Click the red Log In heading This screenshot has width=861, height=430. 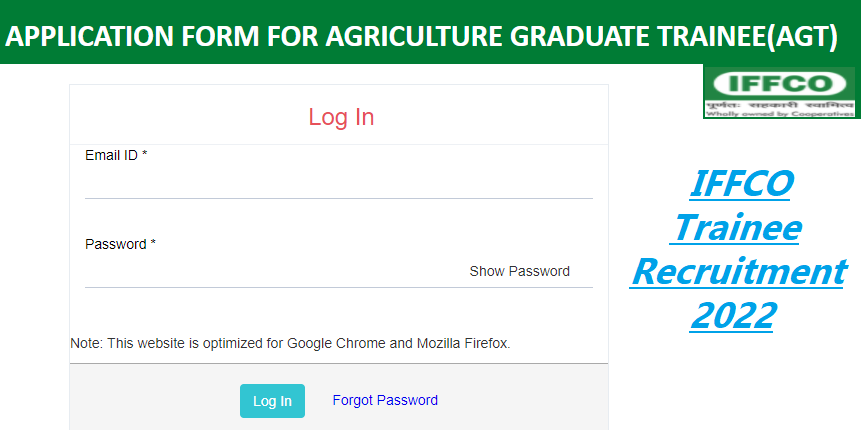[341, 117]
